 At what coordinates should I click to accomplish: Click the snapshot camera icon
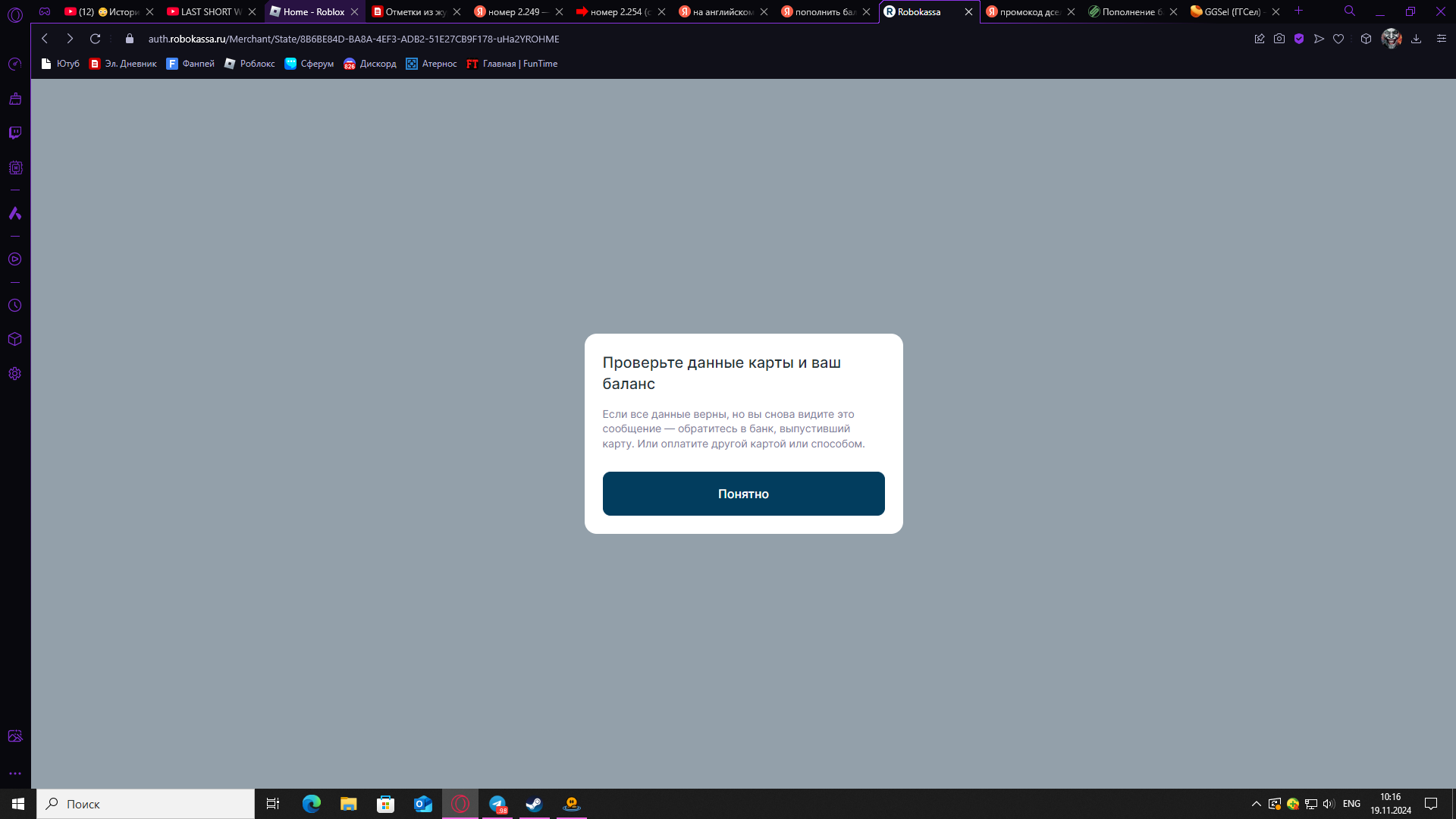(x=1279, y=39)
